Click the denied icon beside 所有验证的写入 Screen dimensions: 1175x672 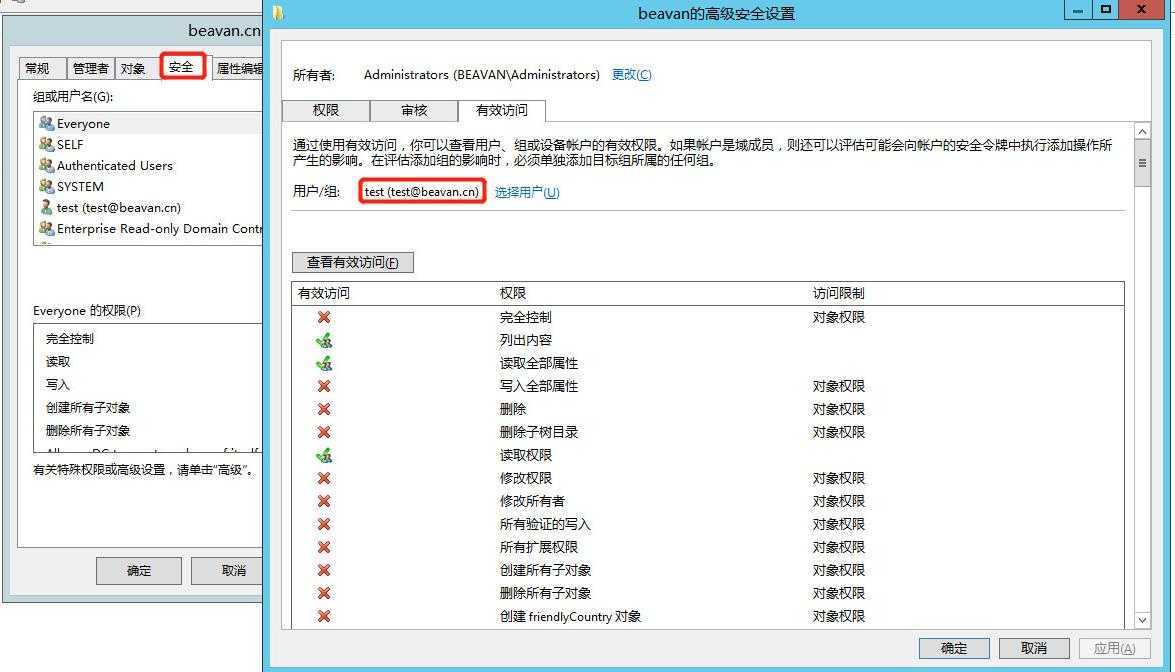[x=324, y=524]
